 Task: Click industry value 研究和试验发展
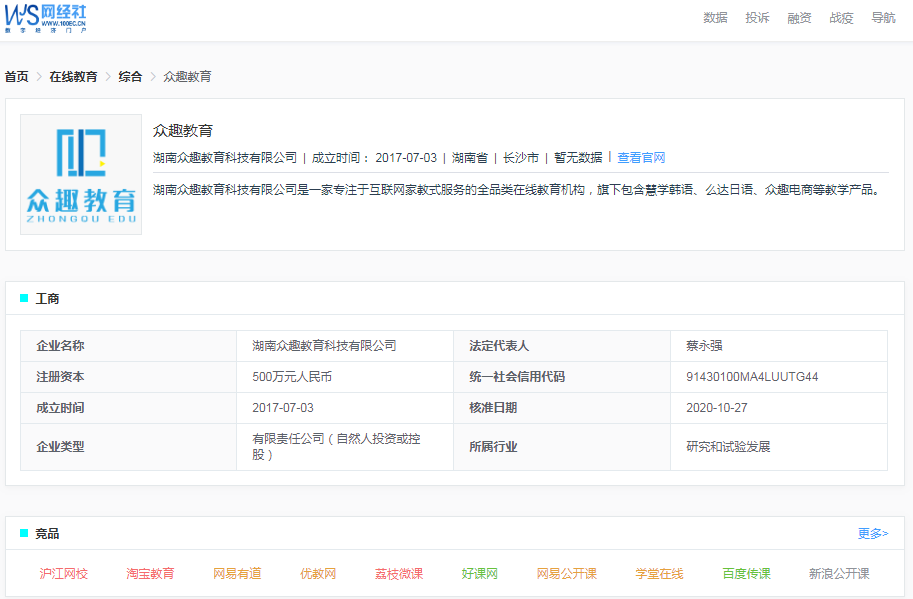click(728, 446)
